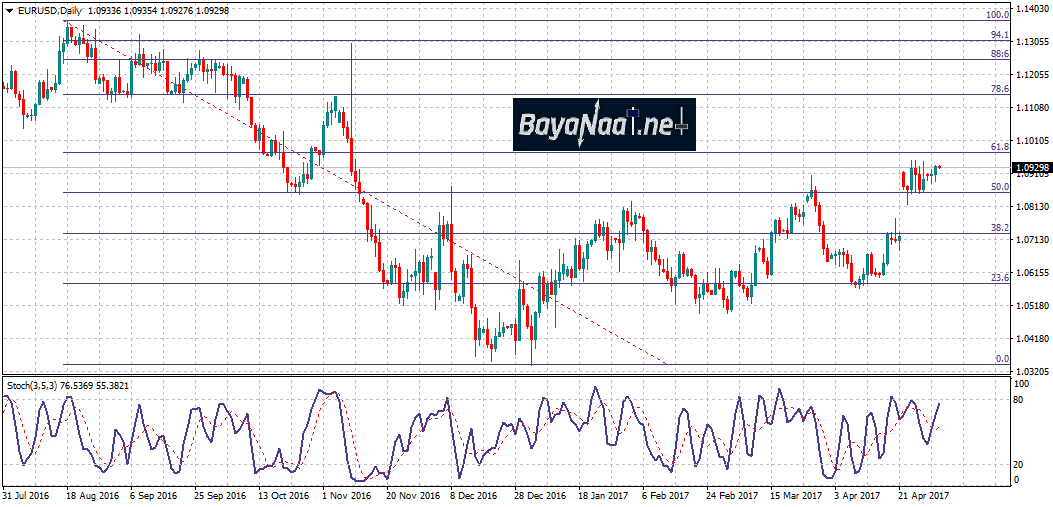Click the 1.14030 price on the scale

pos(1031,9)
